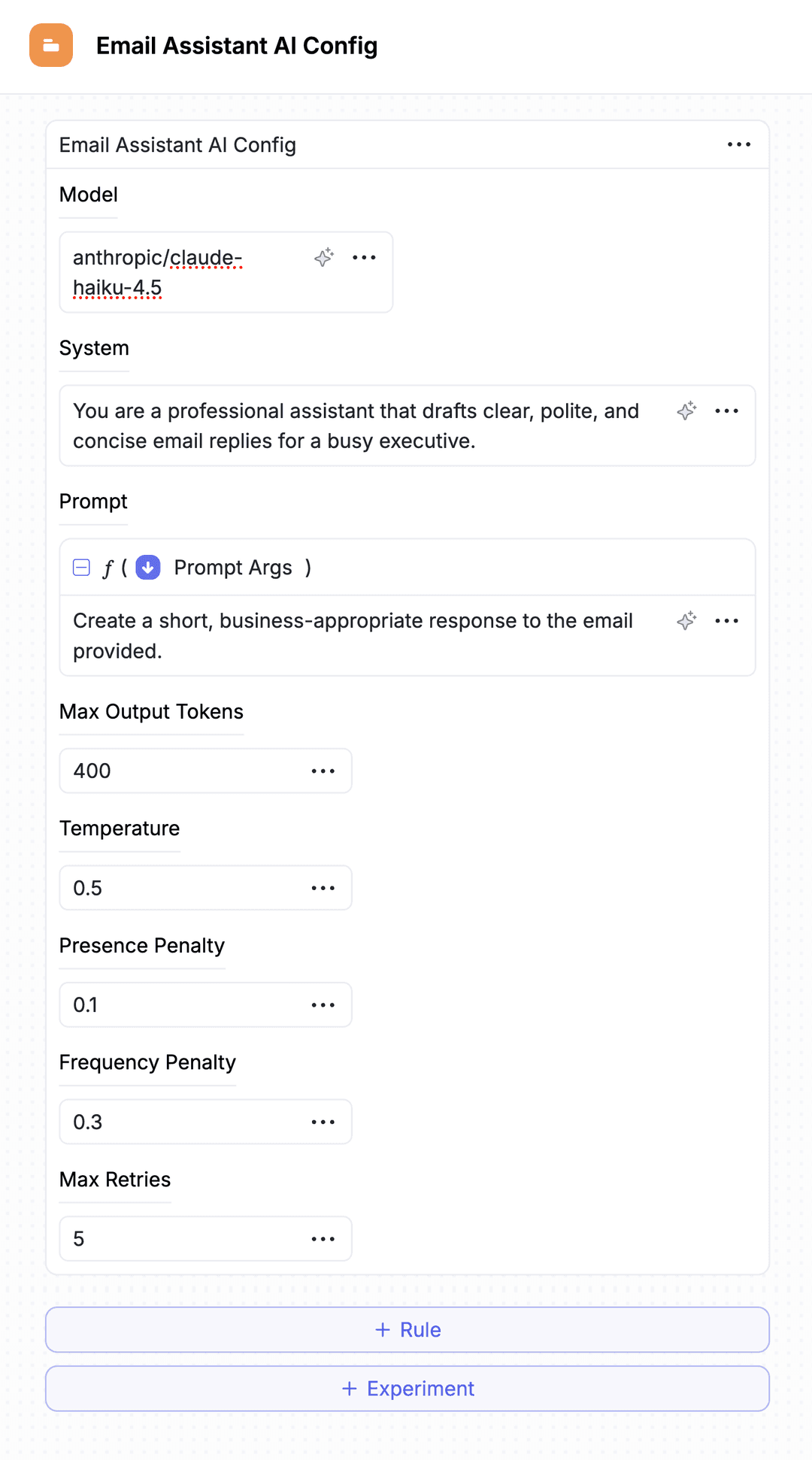Viewport: 812px width, 1460px height.
Task: Click the + Rule button
Action: click(406, 1329)
